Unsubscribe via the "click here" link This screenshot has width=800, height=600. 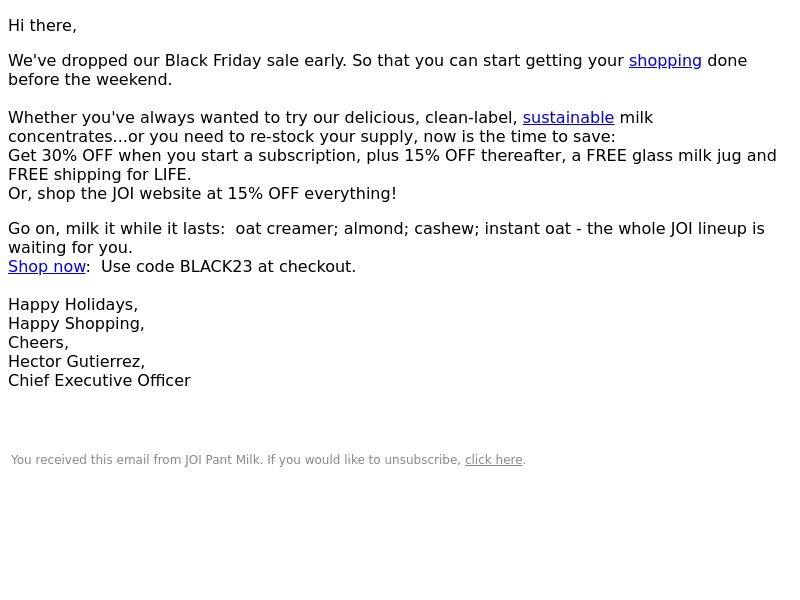[493, 460]
